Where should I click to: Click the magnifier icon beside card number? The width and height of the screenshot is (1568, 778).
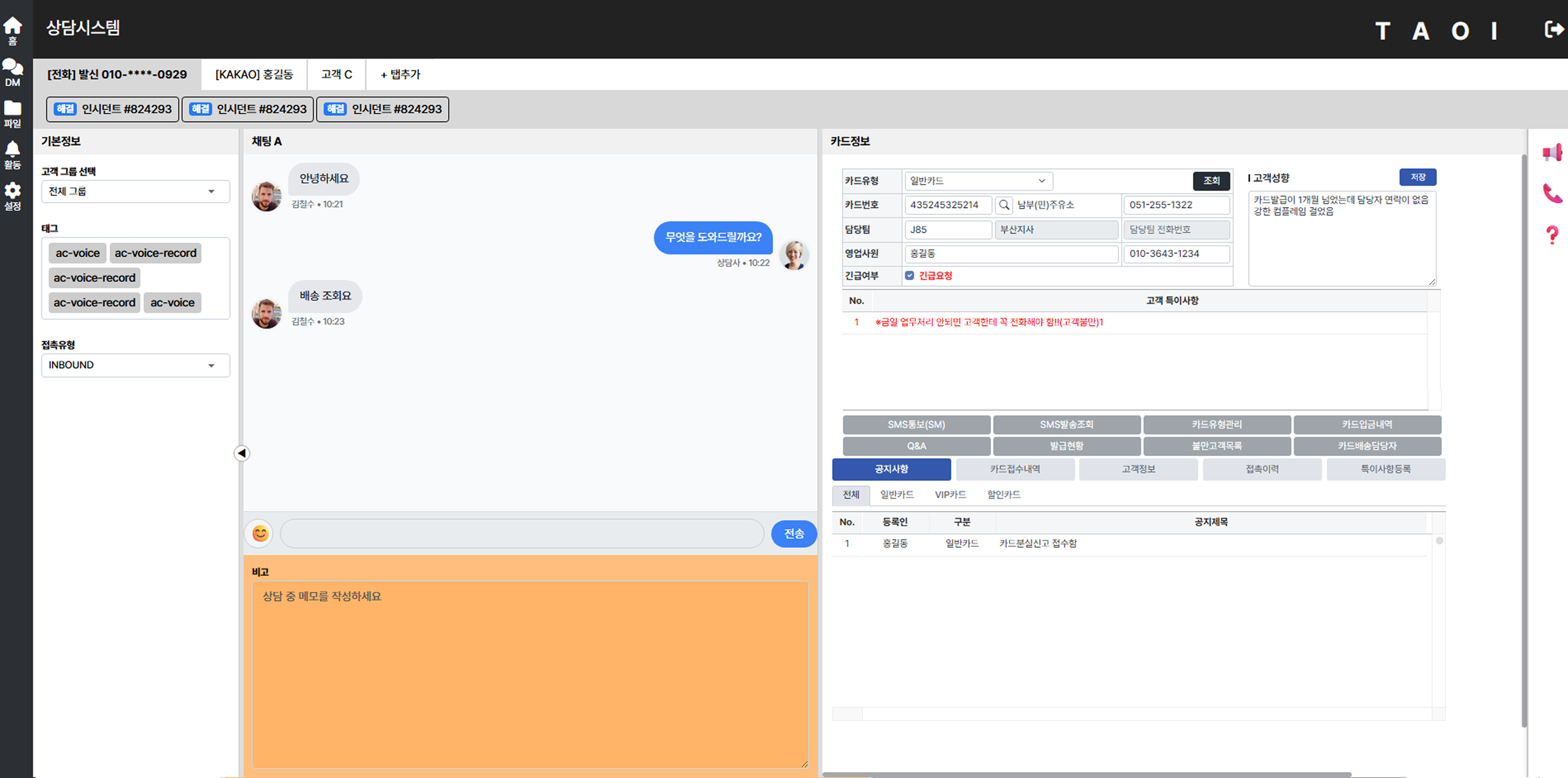1004,205
